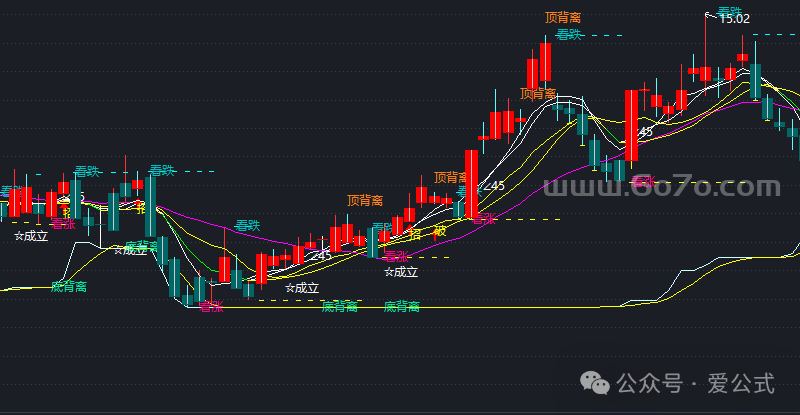Select the ☆成立 marker directly above two 底背离 labels
This screenshot has height=415, width=800.
(x=302, y=288)
